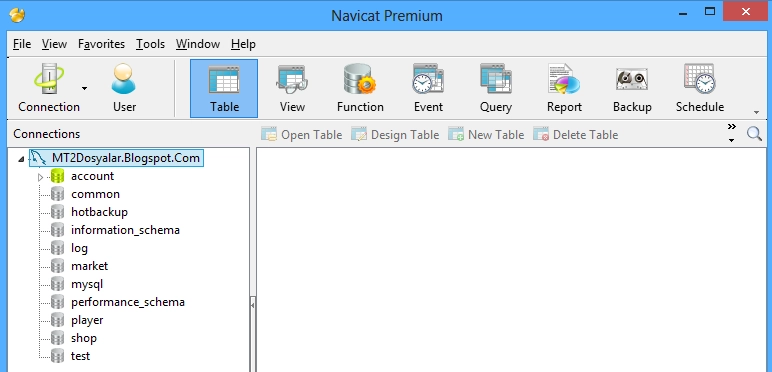Click the New Table button

click(x=486, y=134)
